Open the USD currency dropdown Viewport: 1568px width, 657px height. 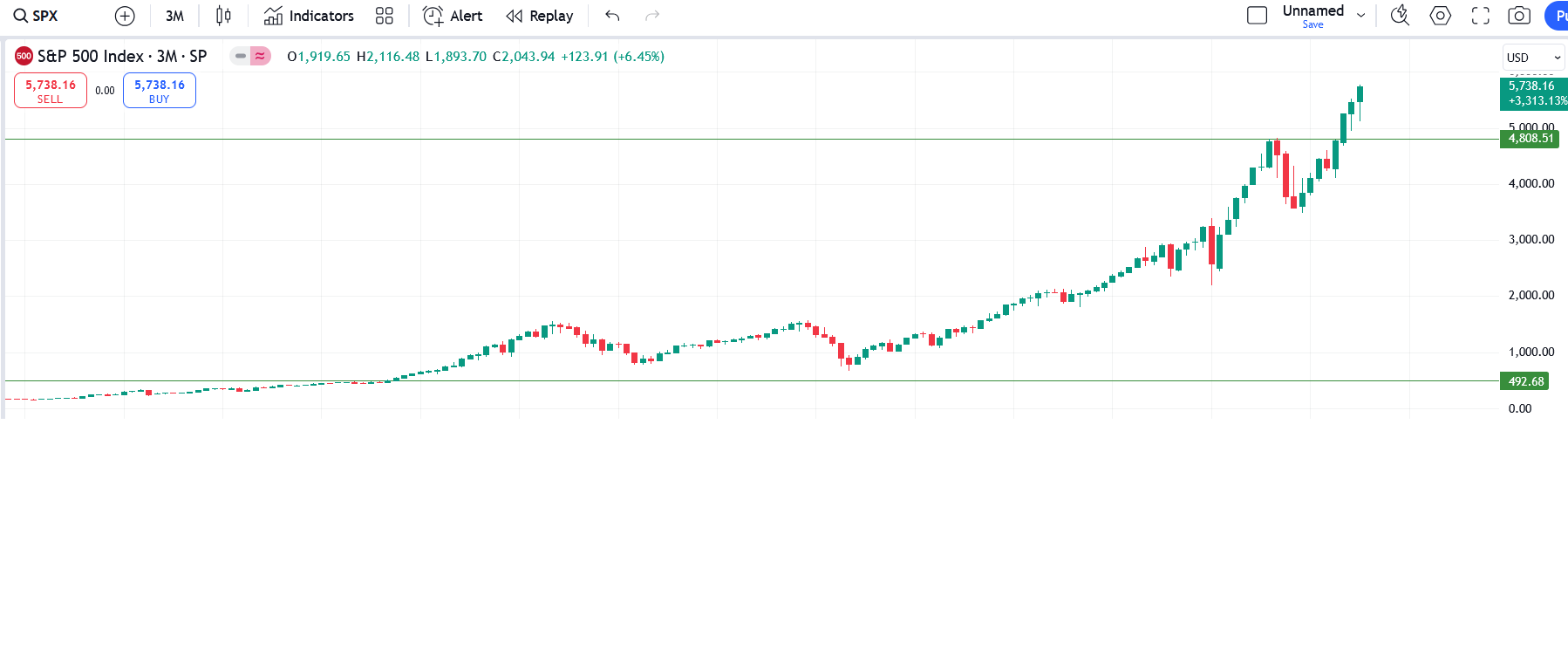[1533, 58]
